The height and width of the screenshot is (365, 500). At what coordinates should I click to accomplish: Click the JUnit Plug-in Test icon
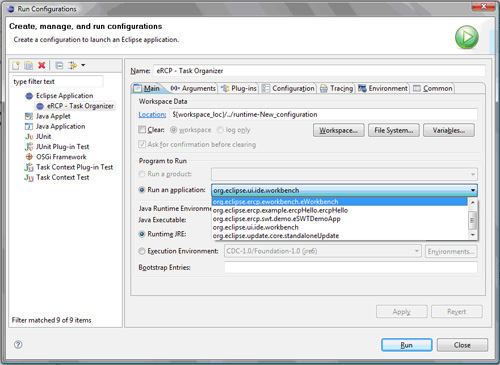[29, 147]
